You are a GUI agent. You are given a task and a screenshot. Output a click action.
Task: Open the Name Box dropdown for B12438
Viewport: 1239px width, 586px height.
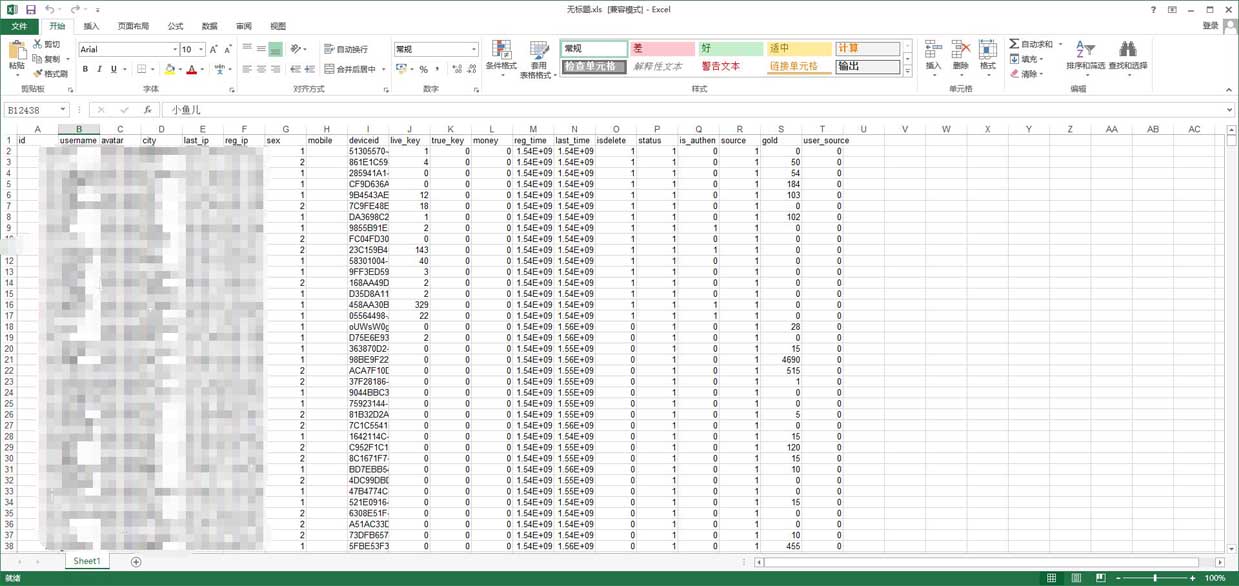click(x=62, y=110)
